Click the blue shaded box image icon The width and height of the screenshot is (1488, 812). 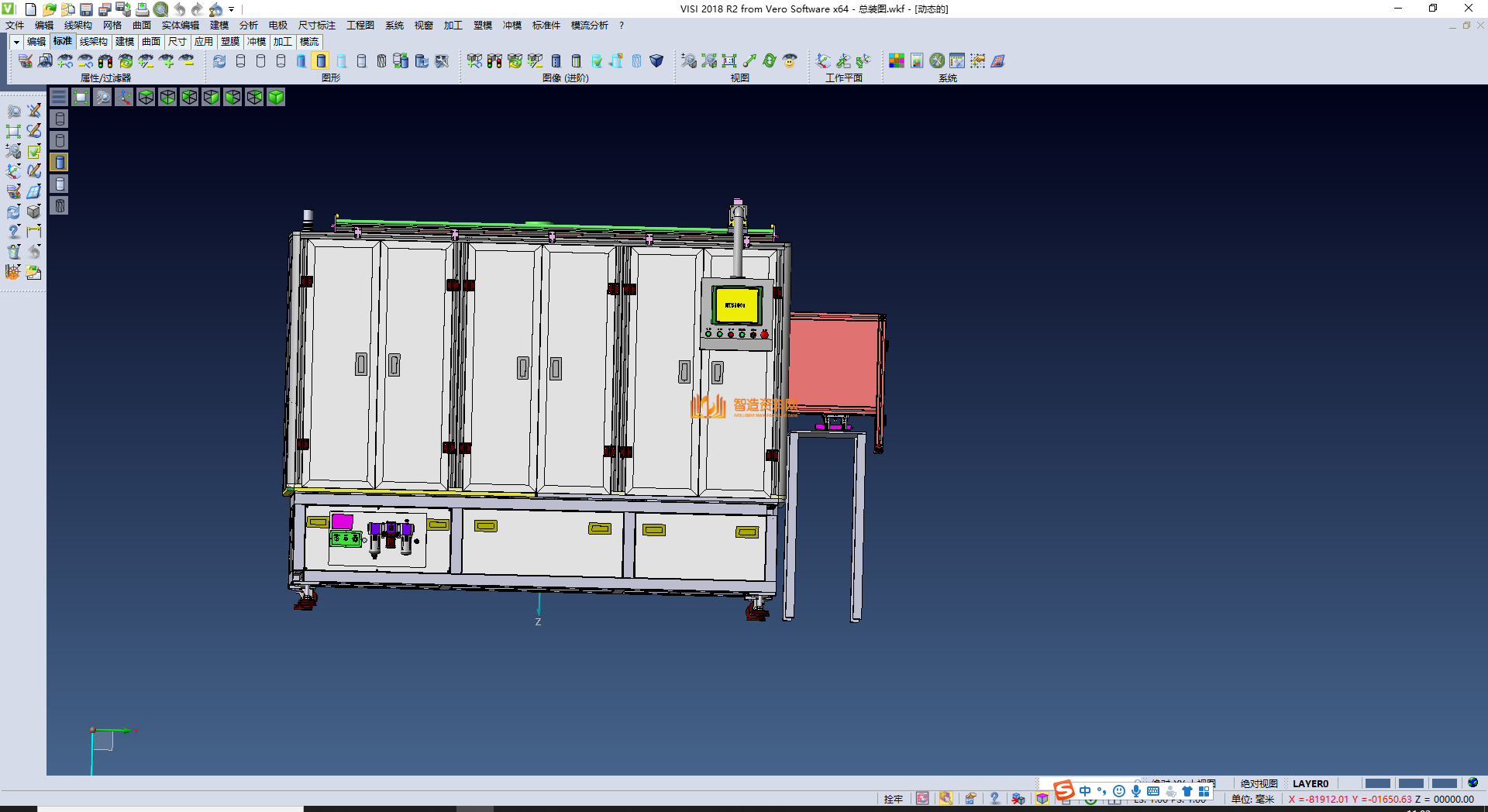point(656,61)
